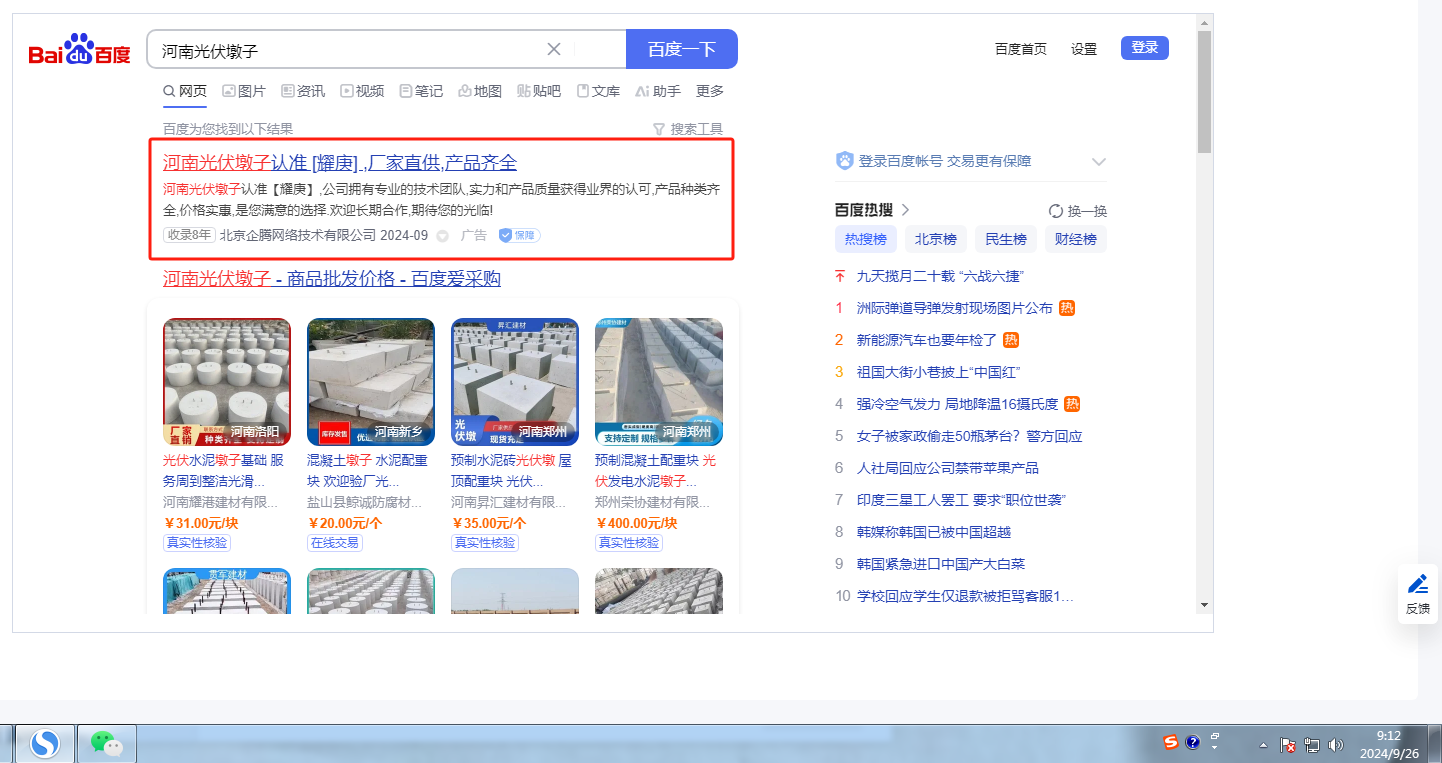Click the network tray icon

click(x=1312, y=745)
